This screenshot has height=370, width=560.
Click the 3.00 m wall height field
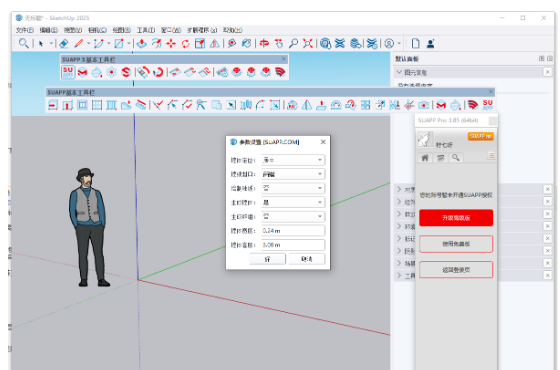293,245
